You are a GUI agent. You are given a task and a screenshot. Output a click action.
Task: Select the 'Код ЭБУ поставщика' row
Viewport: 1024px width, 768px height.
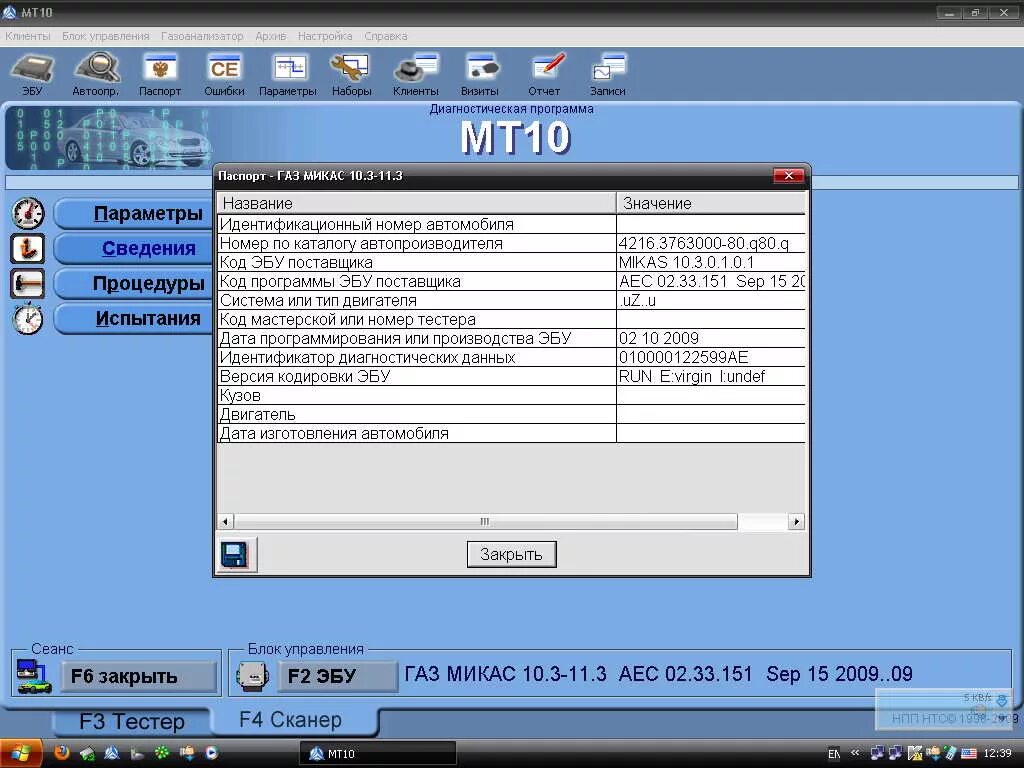(x=511, y=263)
